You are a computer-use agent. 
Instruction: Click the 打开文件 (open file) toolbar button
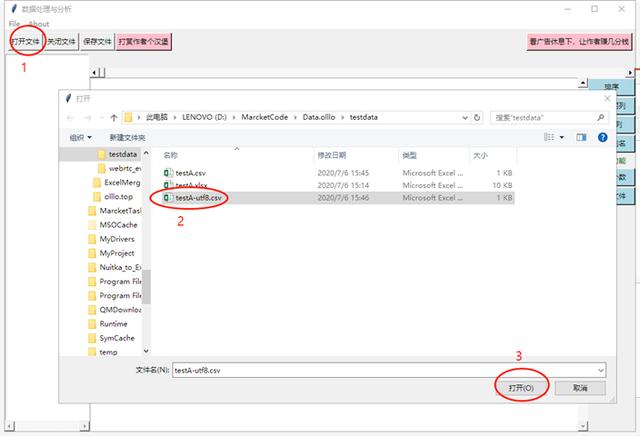click(25, 42)
